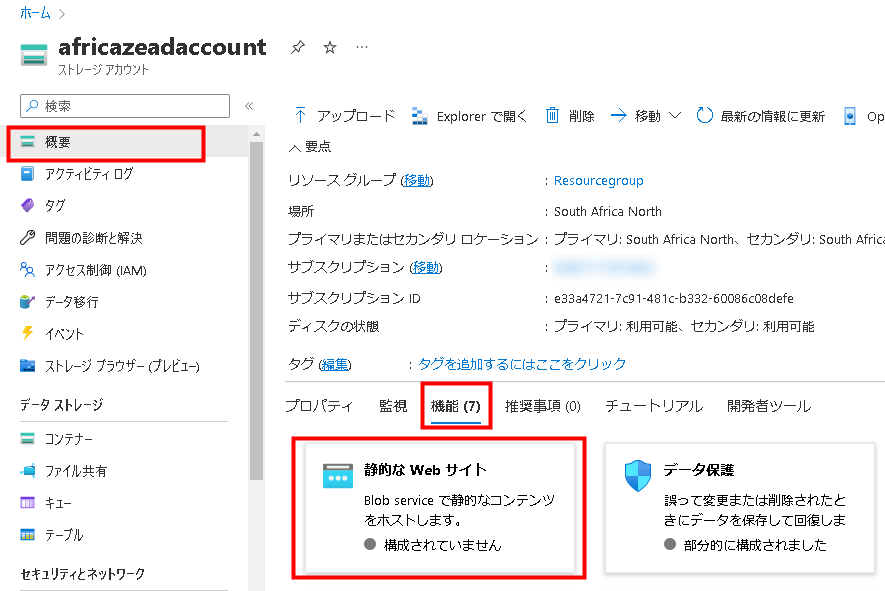Image resolution: width=885 pixels, height=591 pixels.
Task: Click the アクティビティ ログ icon
Action: point(27,173)
